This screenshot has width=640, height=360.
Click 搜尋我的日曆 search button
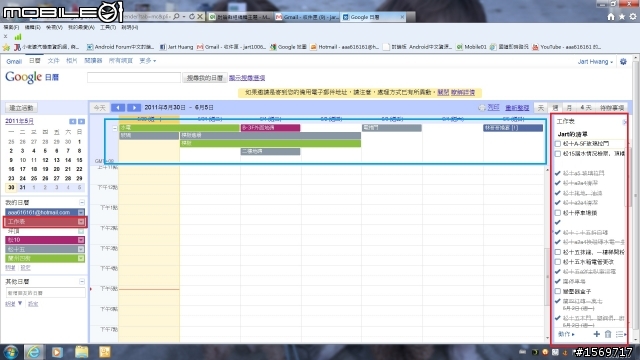tap(204, 78)
